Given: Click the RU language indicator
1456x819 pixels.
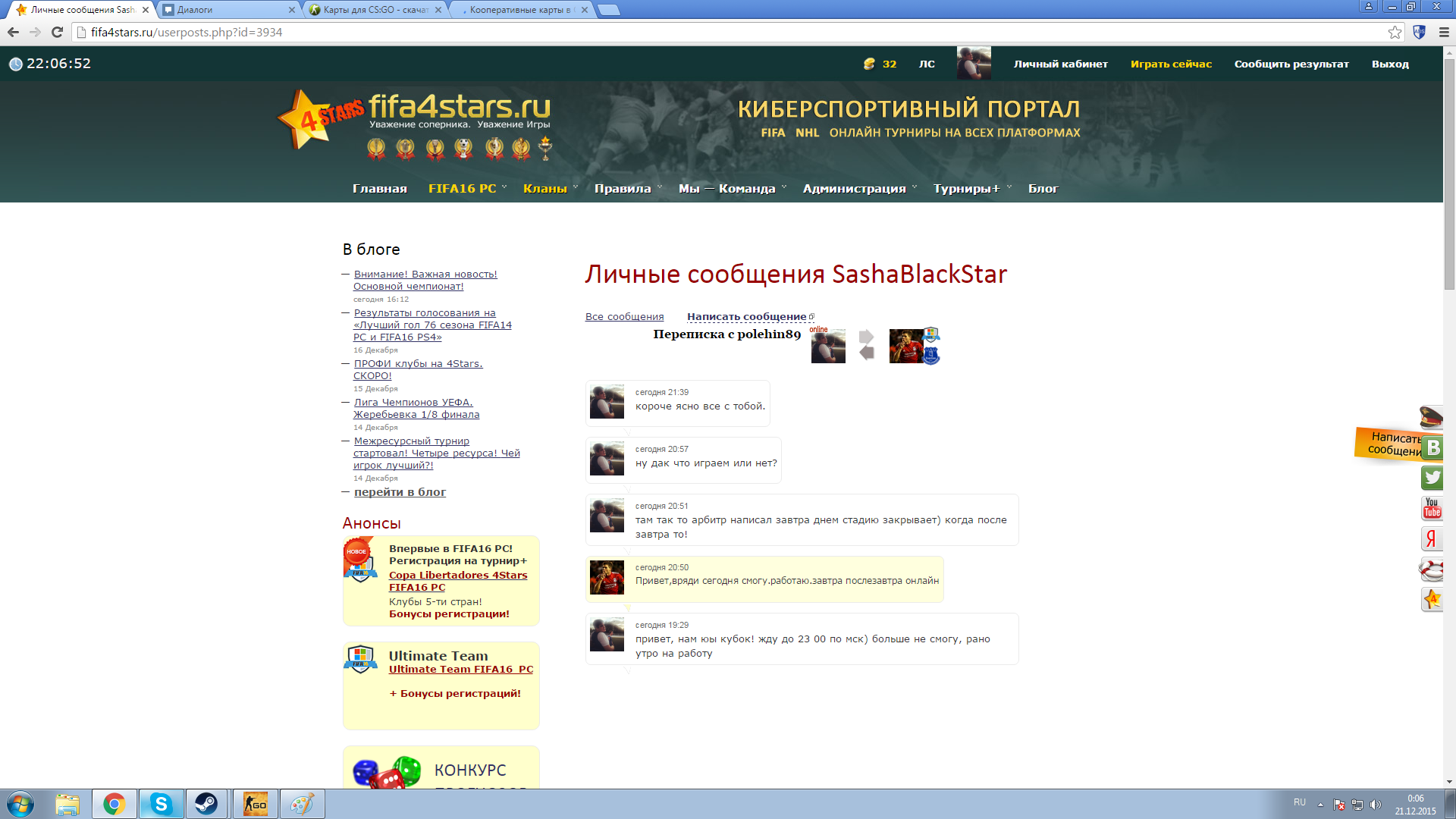Looking at the screenshot, I should point(1300,802).
